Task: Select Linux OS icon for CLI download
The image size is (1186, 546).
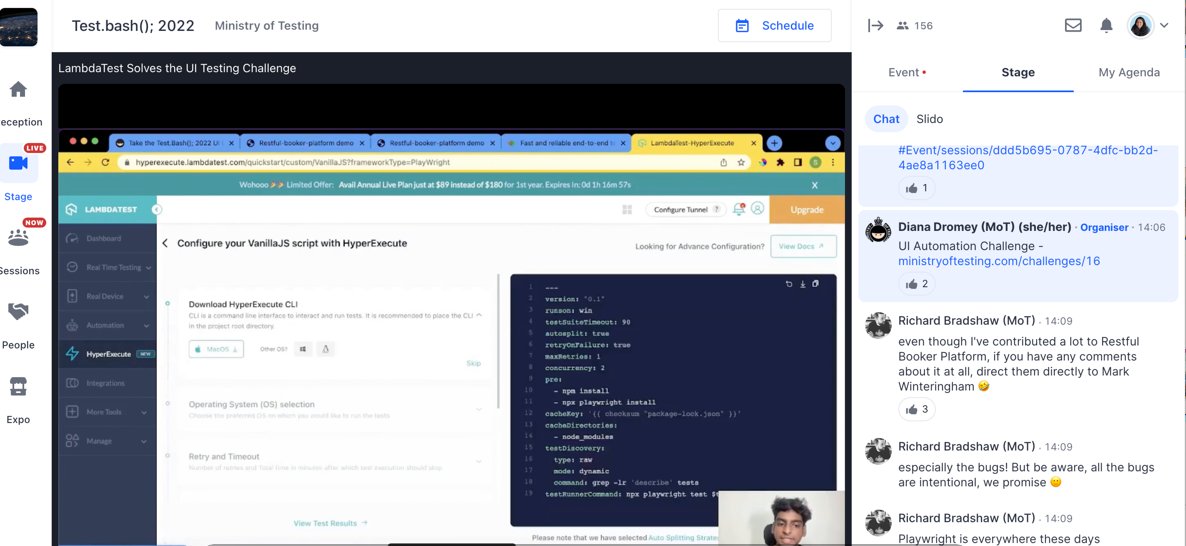Action: 325,349
